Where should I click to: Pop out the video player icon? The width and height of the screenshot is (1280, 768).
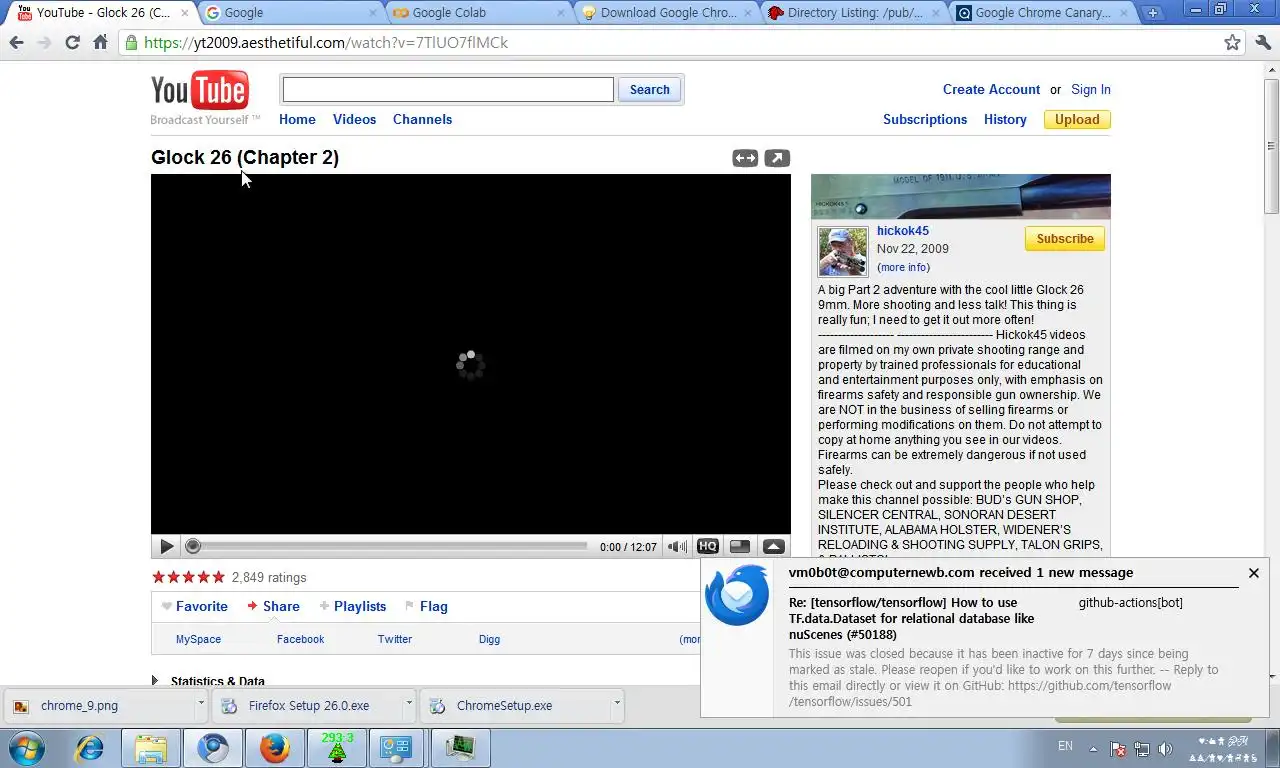pos(777,158)
